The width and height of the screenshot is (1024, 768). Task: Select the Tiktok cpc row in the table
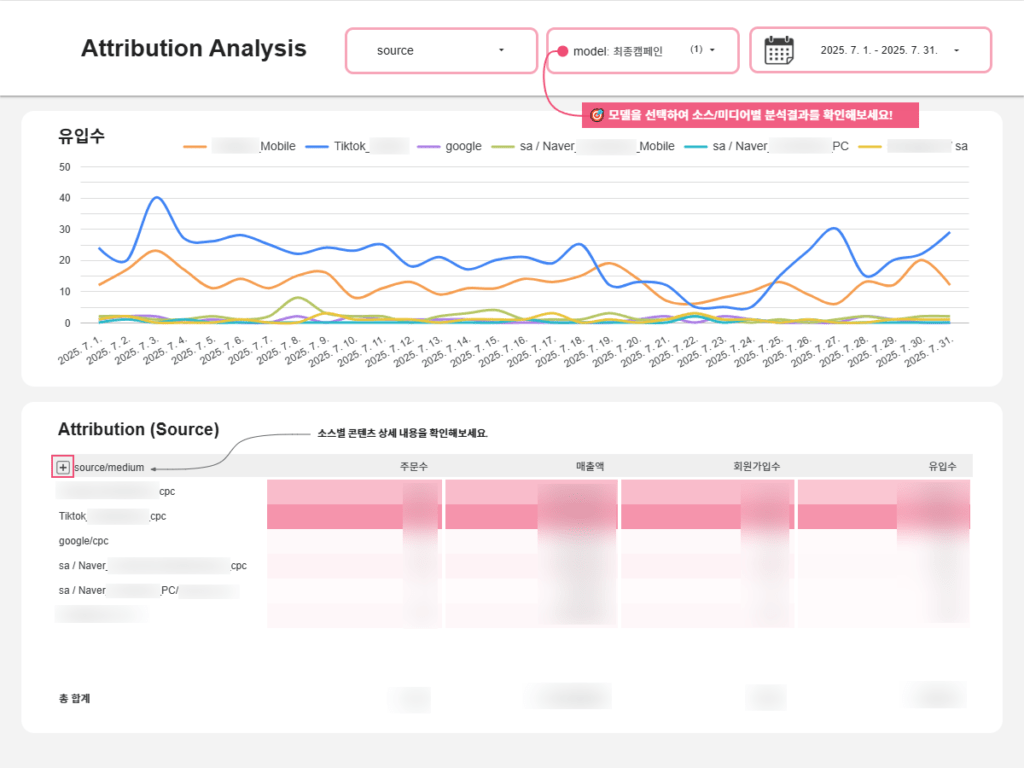[x=111, y=516]
